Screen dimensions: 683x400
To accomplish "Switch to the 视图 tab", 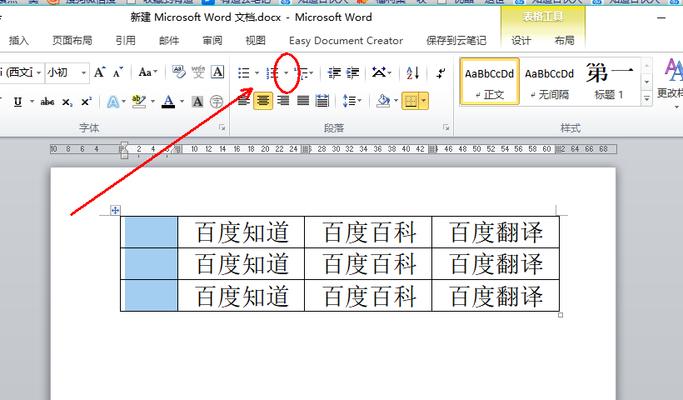I will coord(256,41).
